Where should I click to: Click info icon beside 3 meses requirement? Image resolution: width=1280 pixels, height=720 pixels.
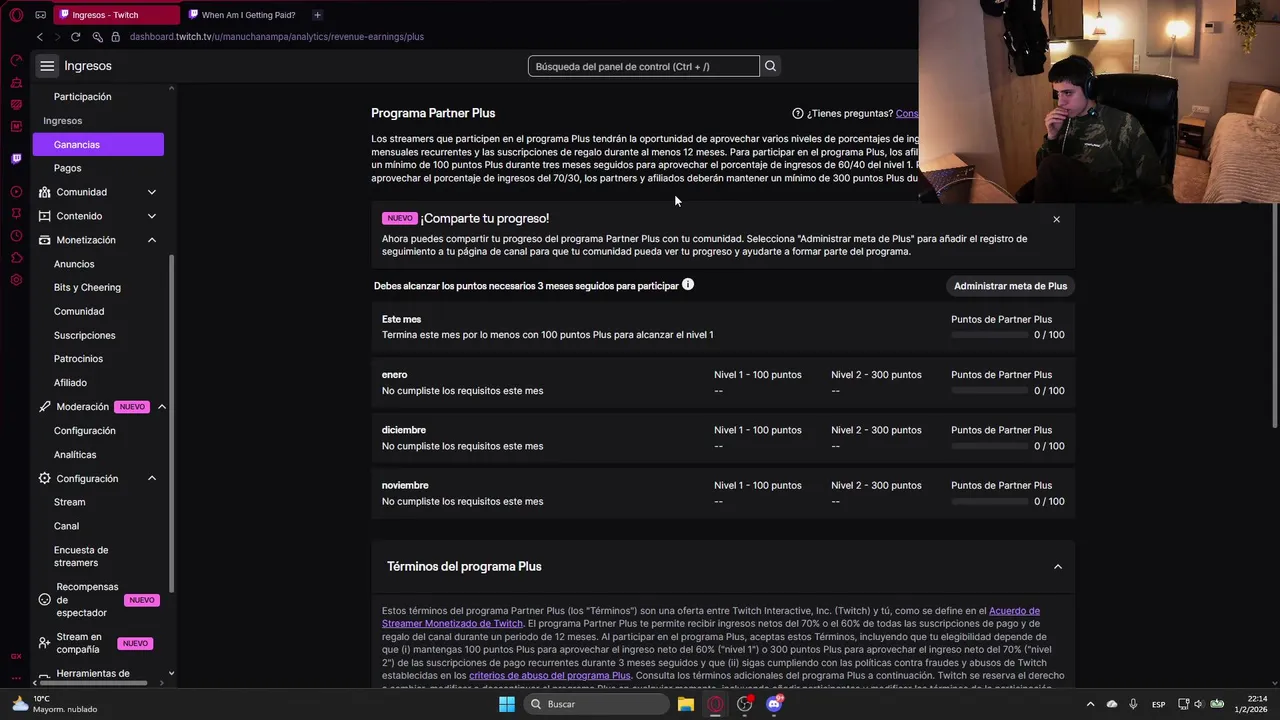click(x=688, y=285)
